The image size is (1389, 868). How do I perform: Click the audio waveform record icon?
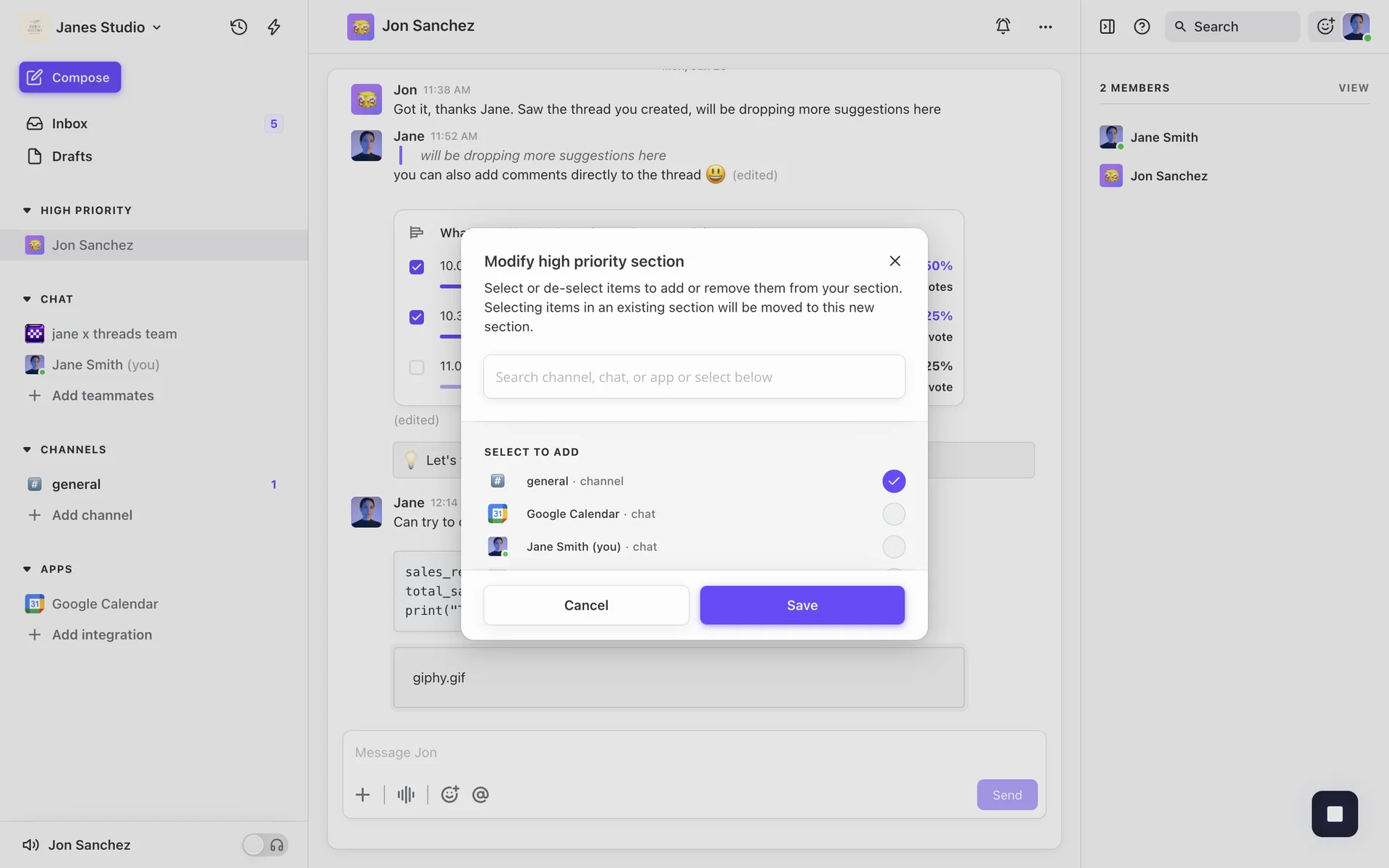point(406,794)
